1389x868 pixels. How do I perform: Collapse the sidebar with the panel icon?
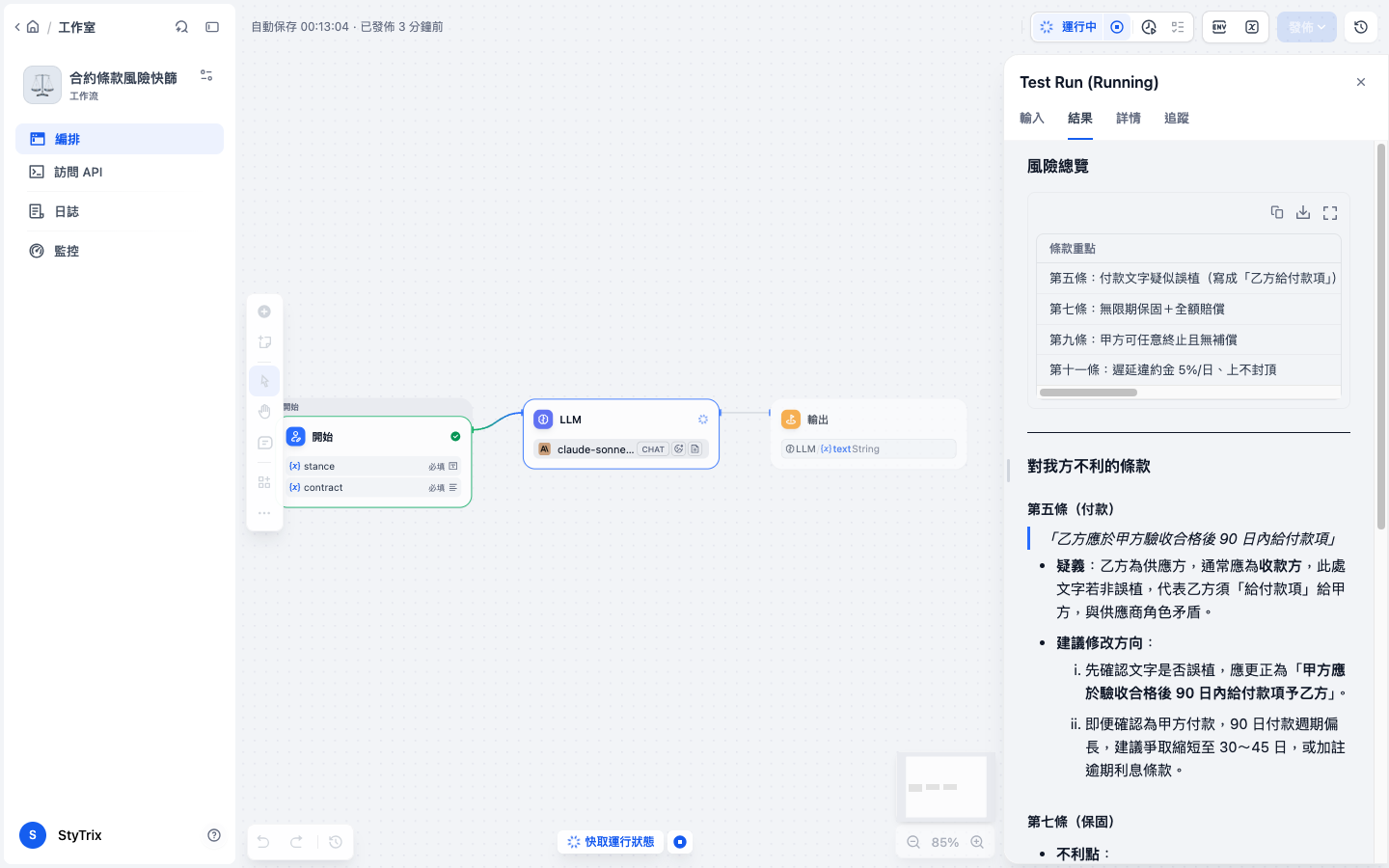pyautogui.click(x=212, y=27)
